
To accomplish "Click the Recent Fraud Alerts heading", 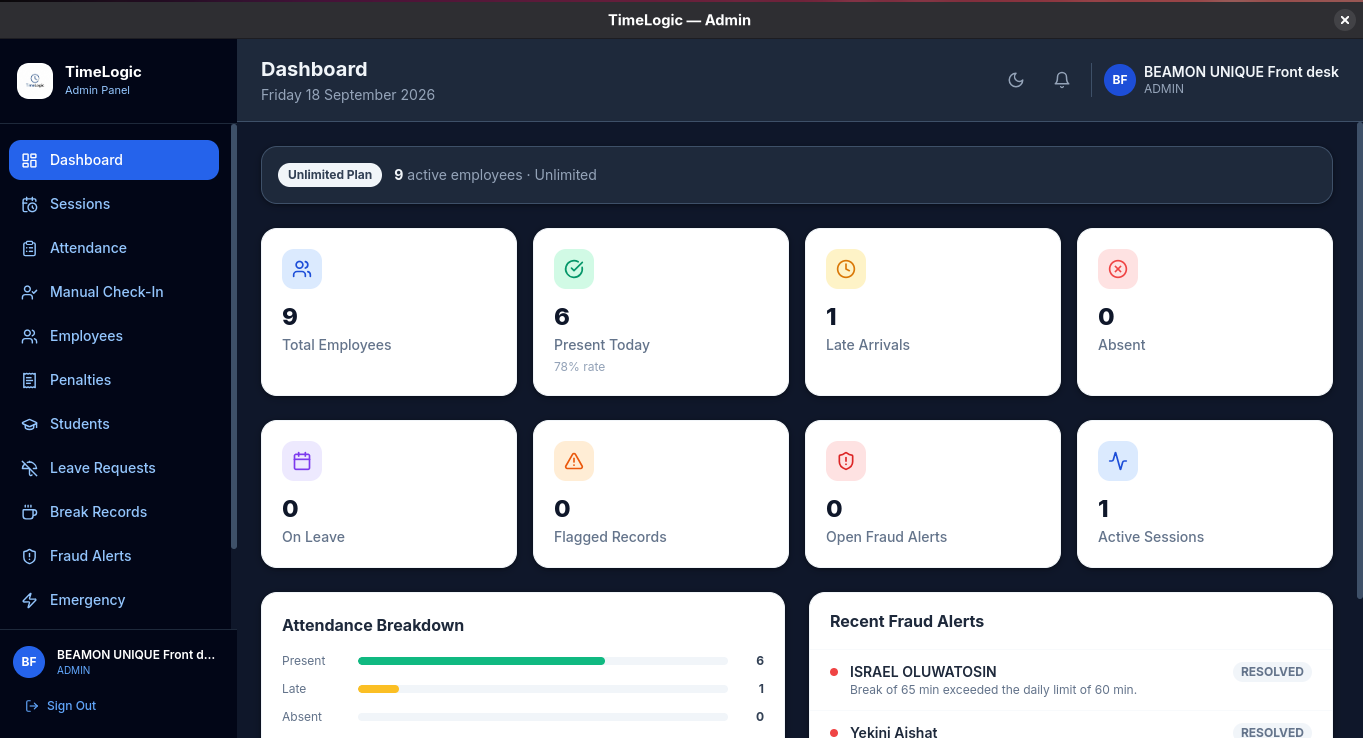I will click(x=907, y=621).
